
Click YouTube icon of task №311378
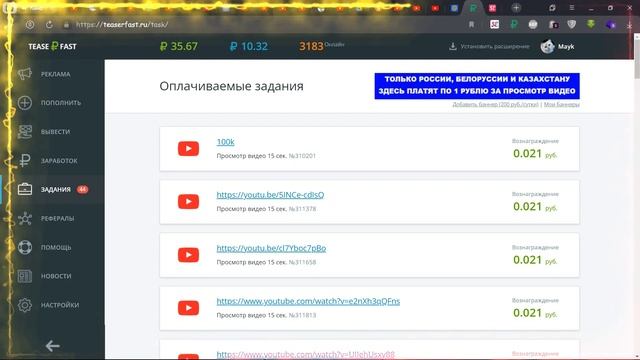tap(188, 202)
